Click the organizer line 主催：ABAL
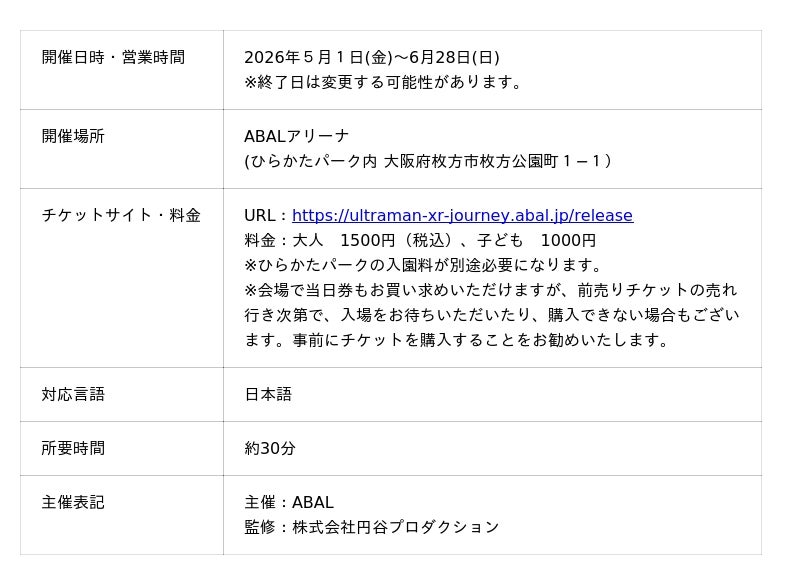Image resolution: width=800 pixels, height=585 pixels. coord(289,503)
